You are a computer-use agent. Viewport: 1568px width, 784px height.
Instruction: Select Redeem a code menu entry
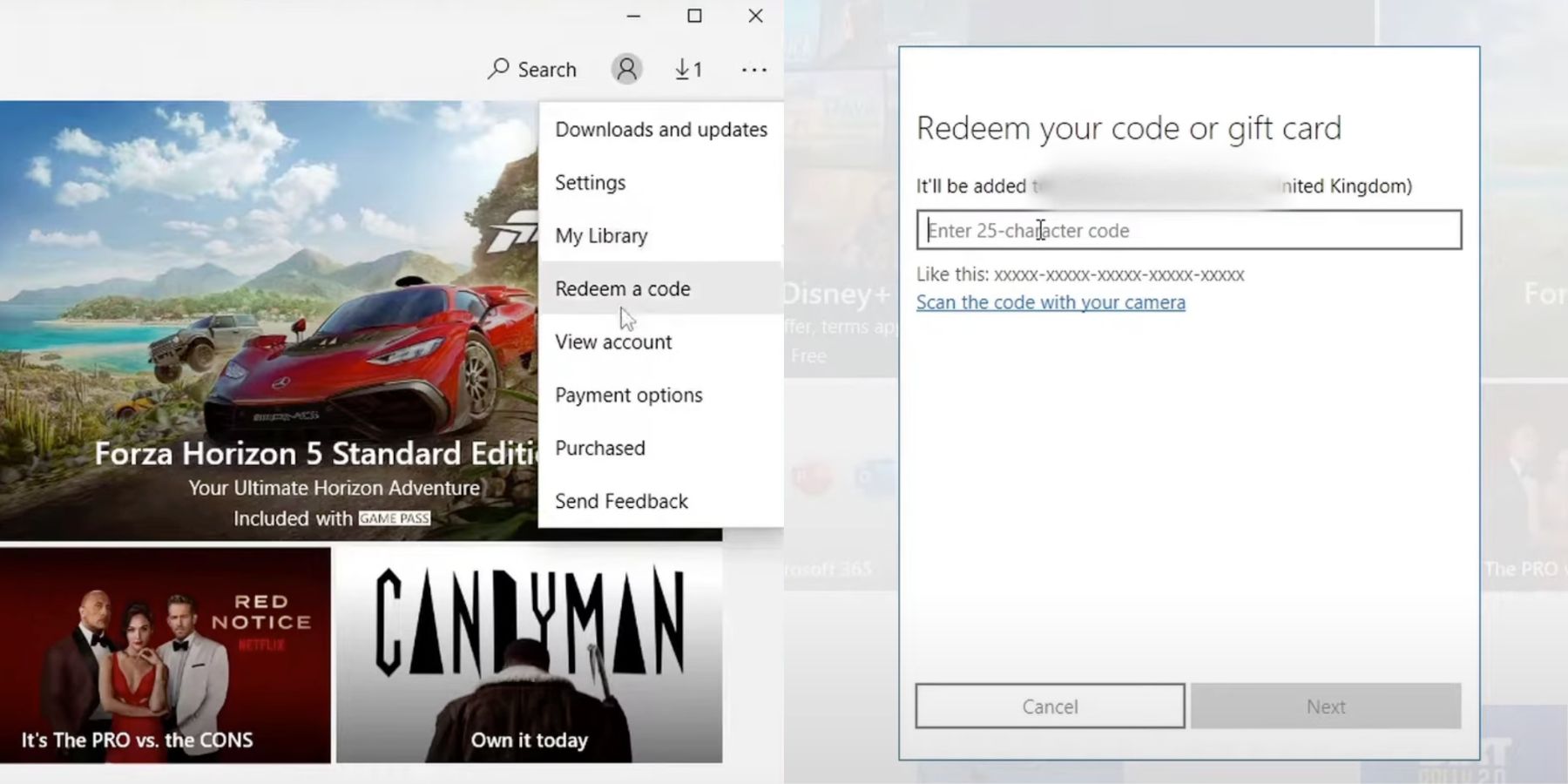click(x=661, y=288)
